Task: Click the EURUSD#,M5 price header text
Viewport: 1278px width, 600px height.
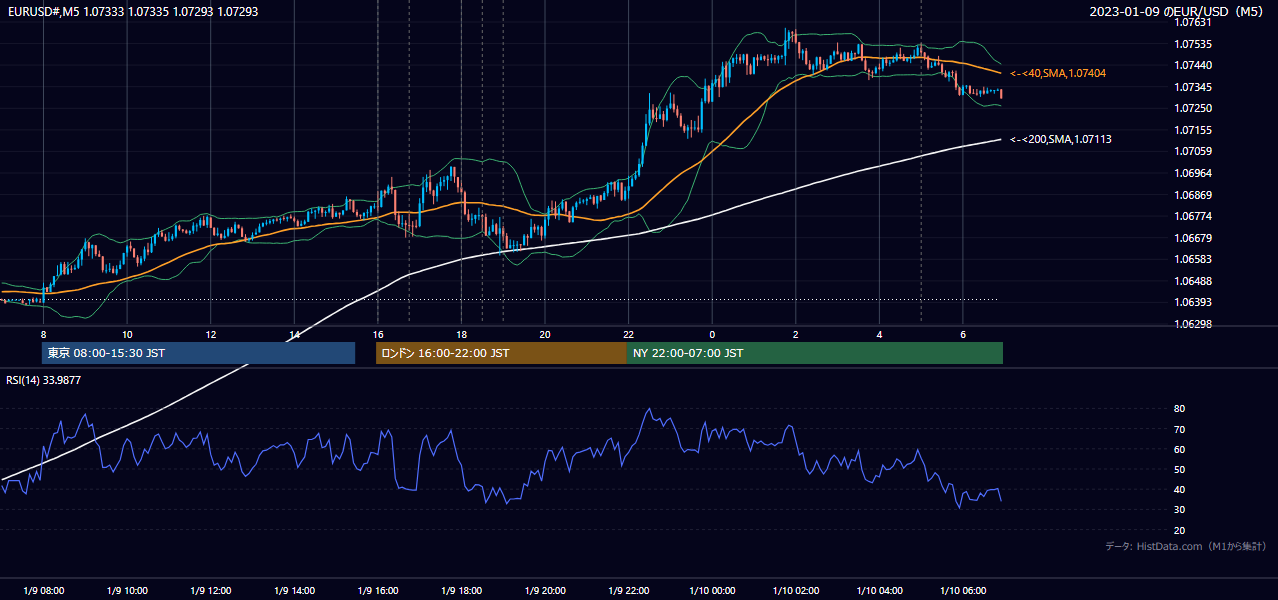Action: click(x=132, y=12)
